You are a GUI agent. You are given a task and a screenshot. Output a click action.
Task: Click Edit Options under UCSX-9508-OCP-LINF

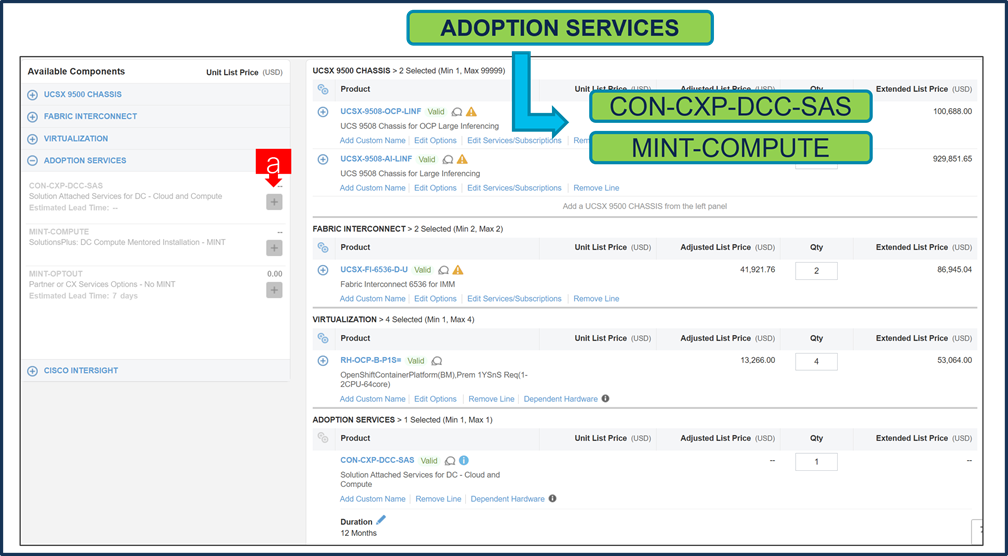pyautogui.click(x=435, y=141)
